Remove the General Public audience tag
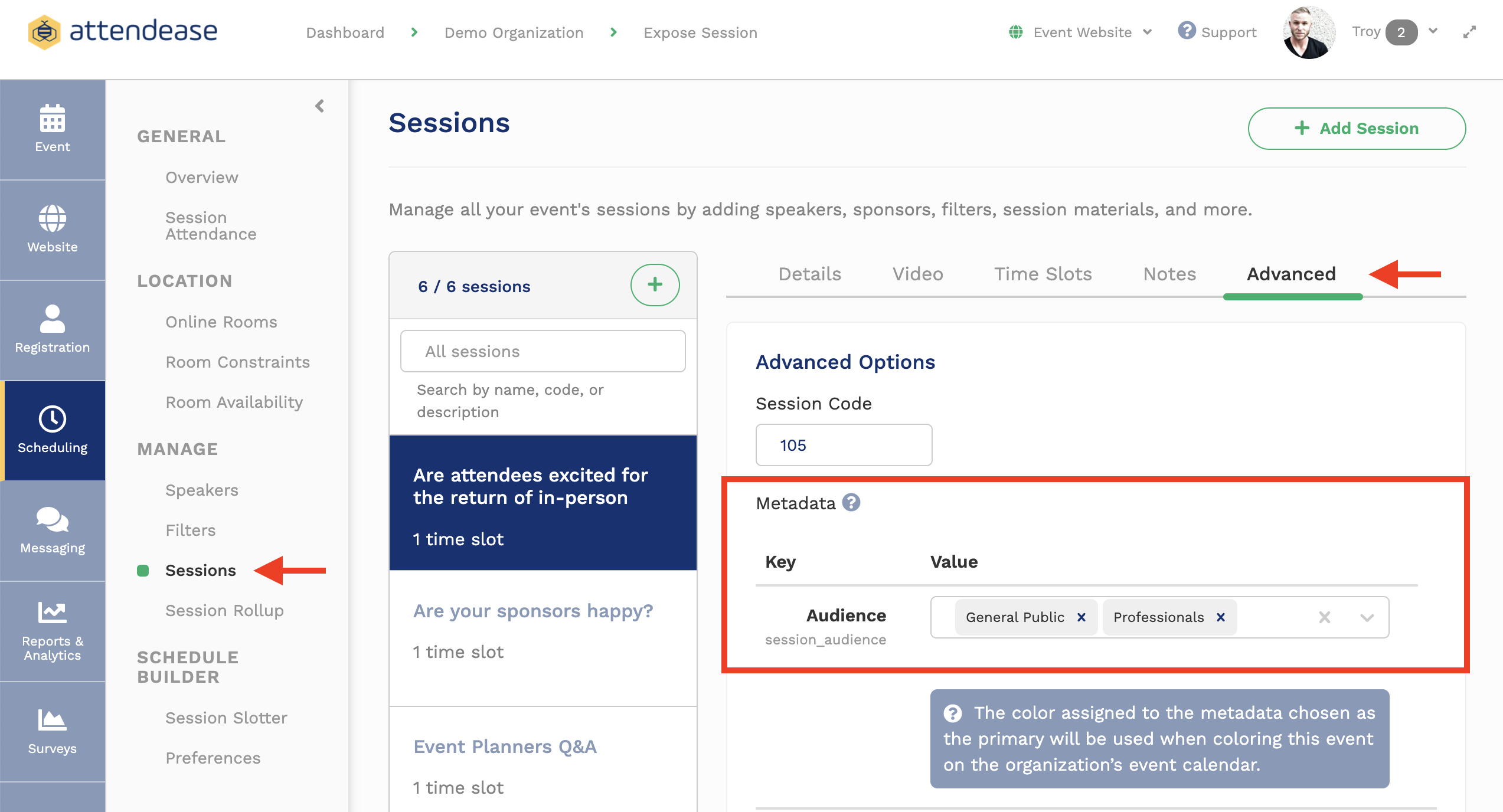Image resolution: width=1503 pixels, height=812 pixels. (x=1081, y=617)
